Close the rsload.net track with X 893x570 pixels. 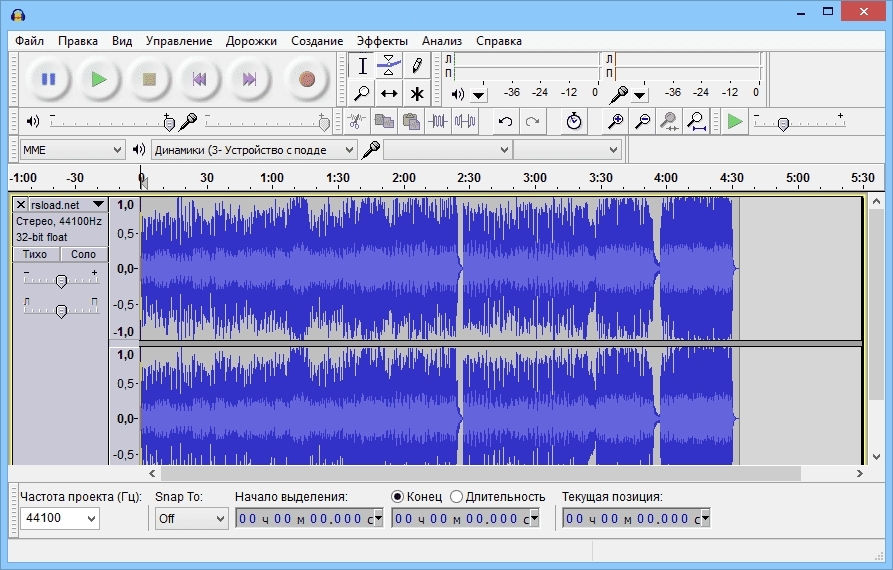pyautogui.click(x=21, y=204)
